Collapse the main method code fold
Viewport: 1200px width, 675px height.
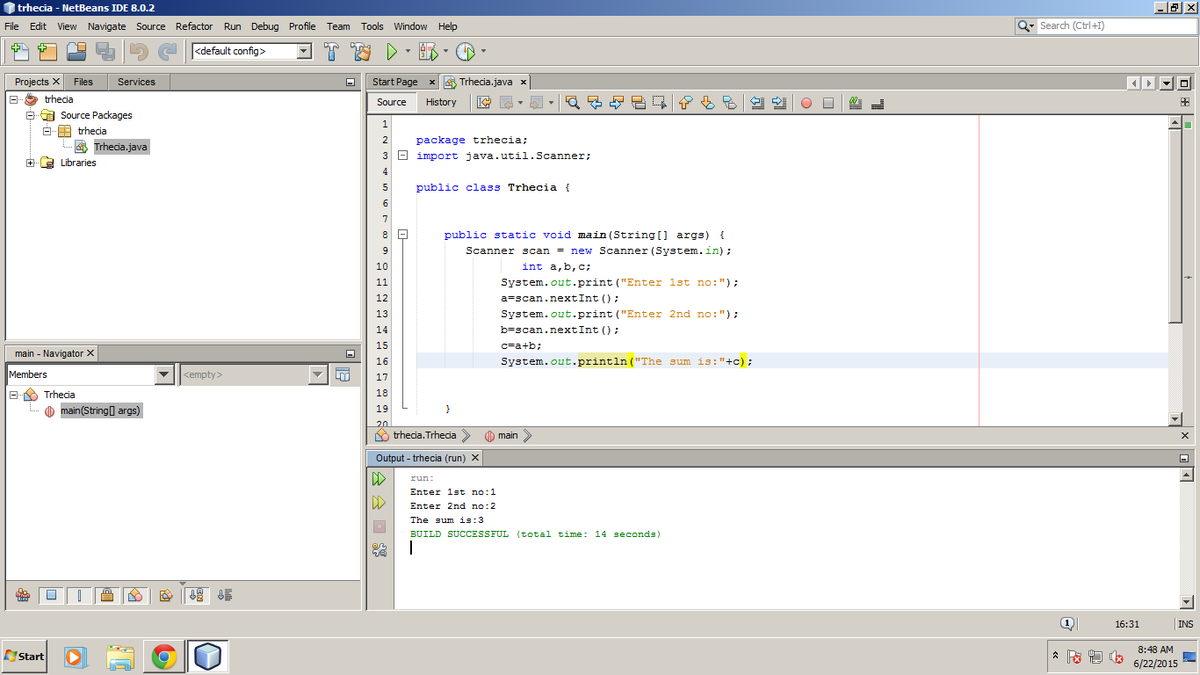click(401, 235)
